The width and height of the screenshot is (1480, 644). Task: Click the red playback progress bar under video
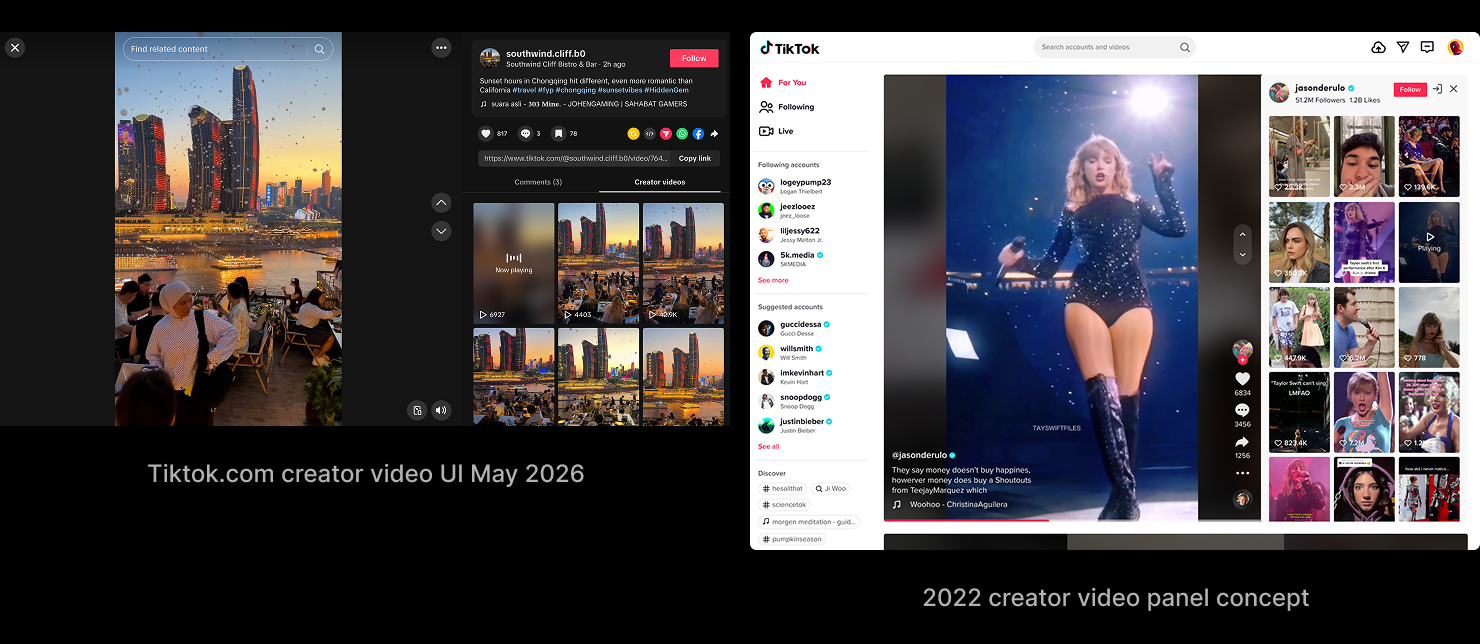967,520
